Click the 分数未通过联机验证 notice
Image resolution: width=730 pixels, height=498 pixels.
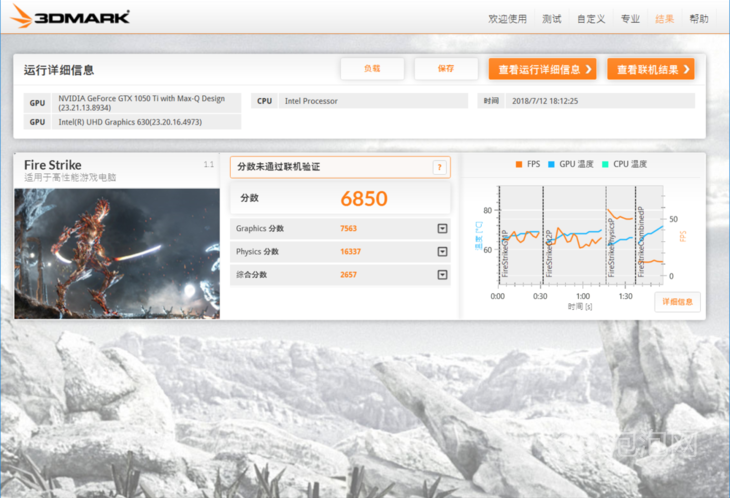coord(340,167)
